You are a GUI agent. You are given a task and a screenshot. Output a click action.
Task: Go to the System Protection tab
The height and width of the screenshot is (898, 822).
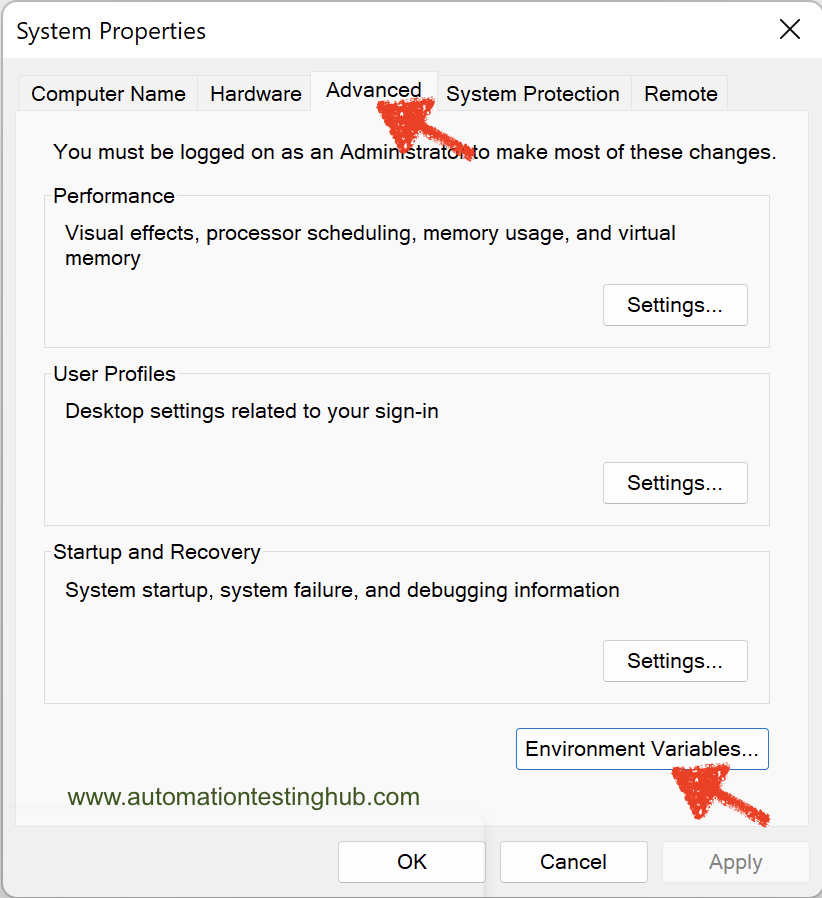point(533,93)
